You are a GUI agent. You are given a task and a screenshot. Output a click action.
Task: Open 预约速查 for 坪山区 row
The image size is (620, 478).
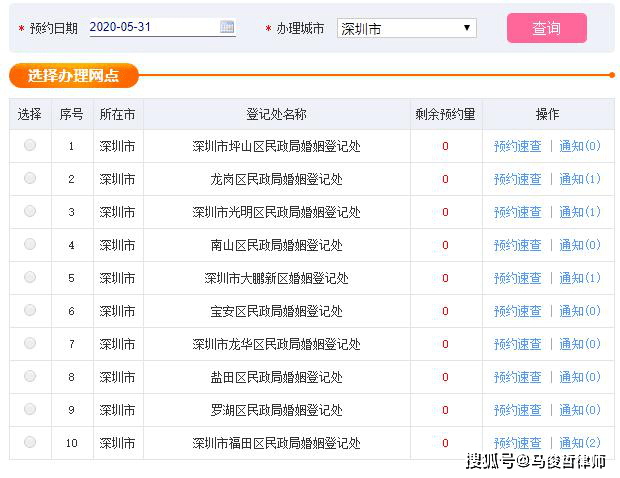coord(518,146)
